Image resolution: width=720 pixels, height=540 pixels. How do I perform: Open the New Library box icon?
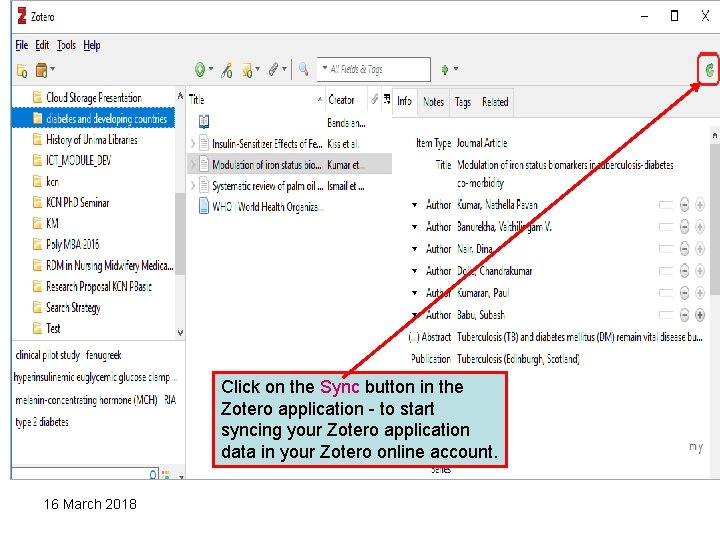41,70
